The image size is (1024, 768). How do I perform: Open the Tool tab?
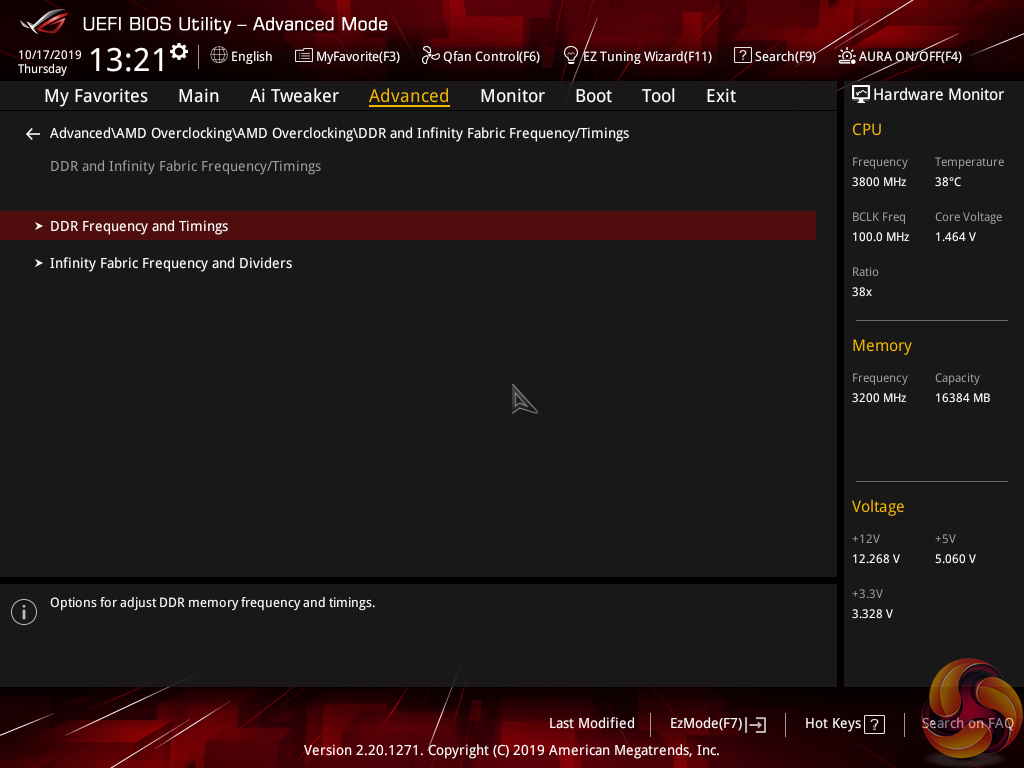pos(658,96)
